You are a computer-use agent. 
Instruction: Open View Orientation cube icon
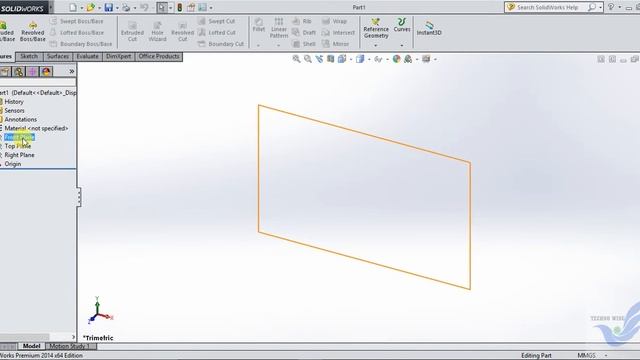tap(342, 59)
